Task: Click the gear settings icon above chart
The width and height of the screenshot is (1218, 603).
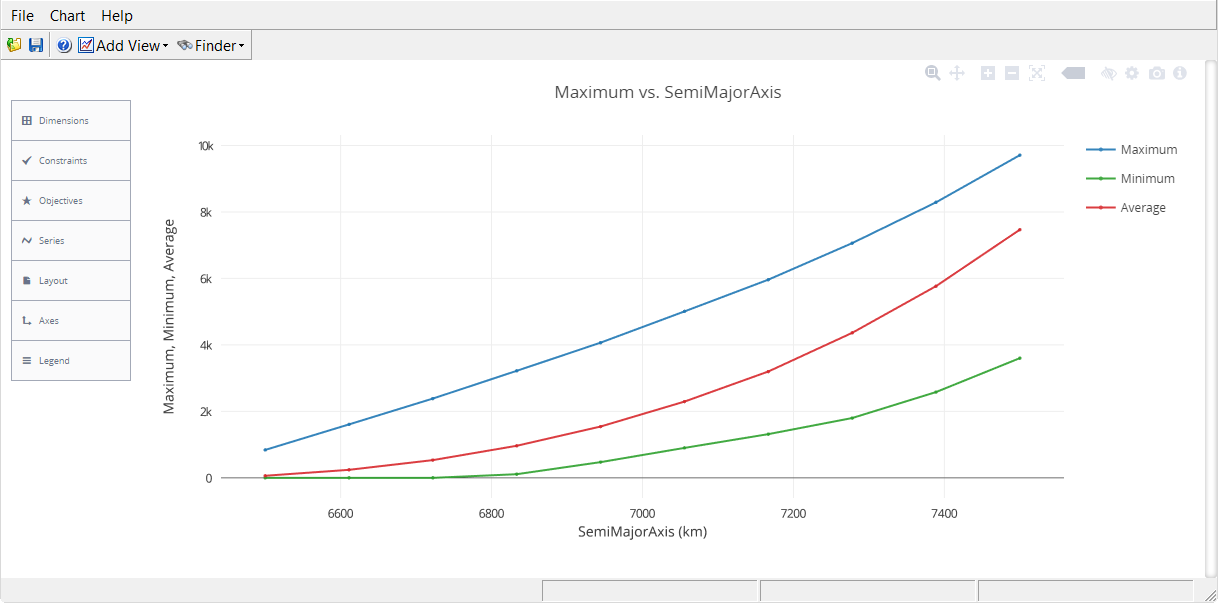Action: (1132, 73)
